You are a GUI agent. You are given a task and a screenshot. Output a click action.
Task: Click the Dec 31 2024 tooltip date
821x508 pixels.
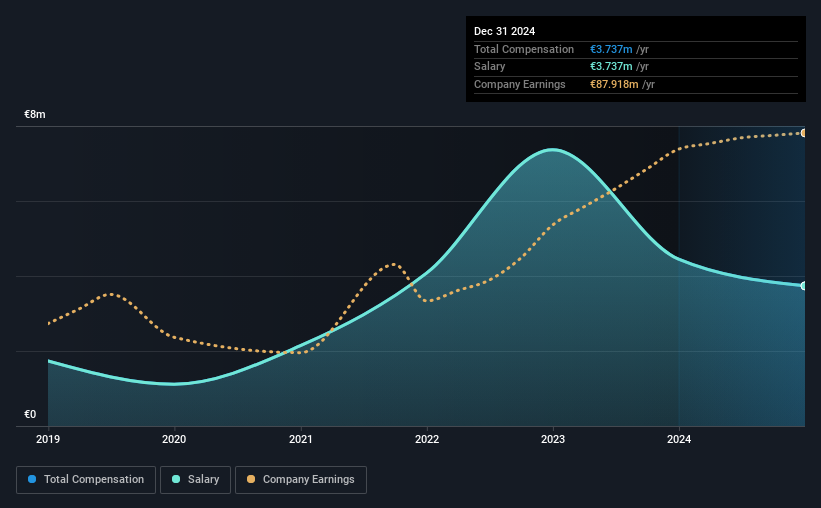pos(504,31)
